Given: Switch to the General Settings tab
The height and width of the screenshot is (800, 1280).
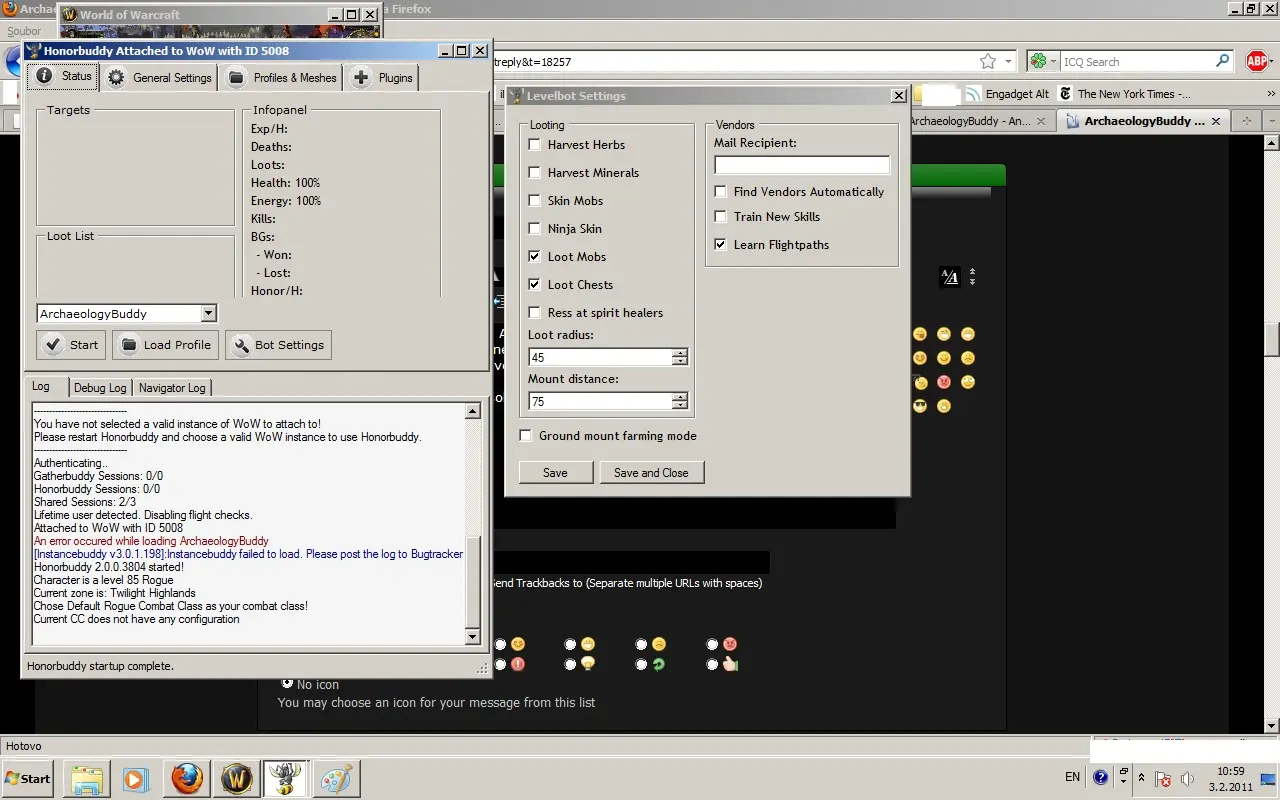Looking at the screenshot, I should pyautogui.click(x=161, y=78).
